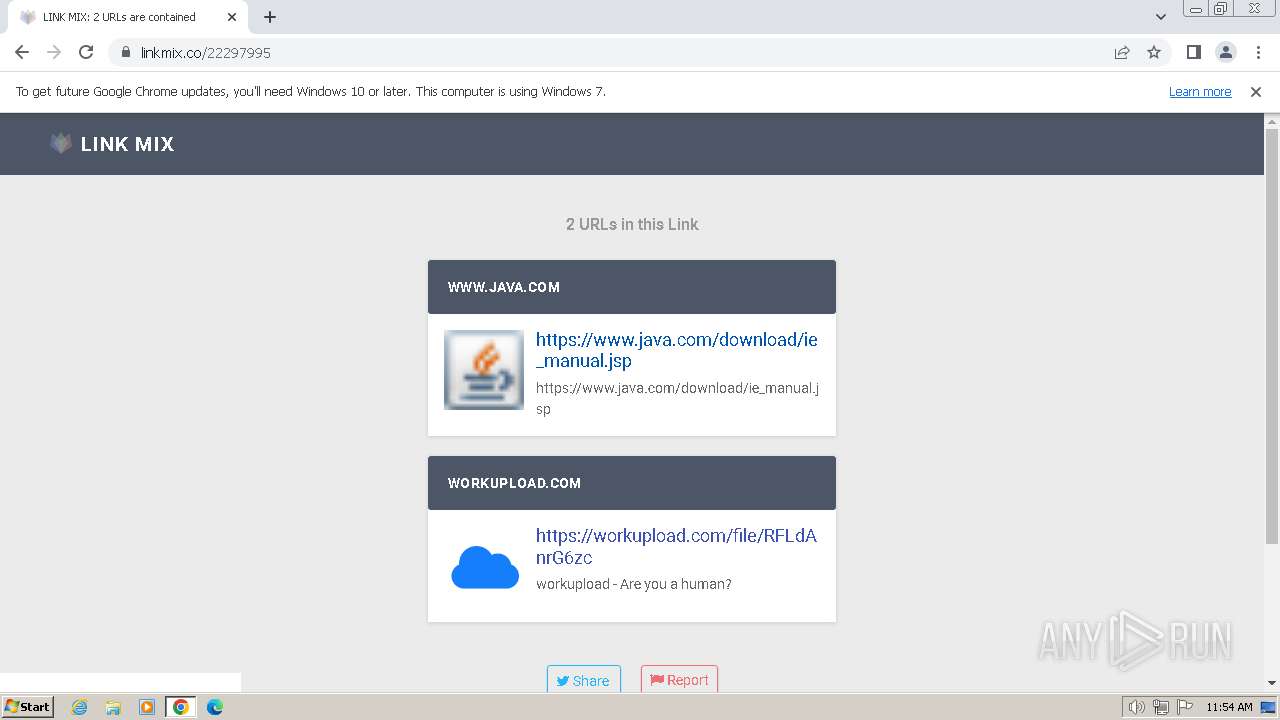
Task: Click the Action Center flag icon
Action: pyautogui.click(x=1185, y=707)
